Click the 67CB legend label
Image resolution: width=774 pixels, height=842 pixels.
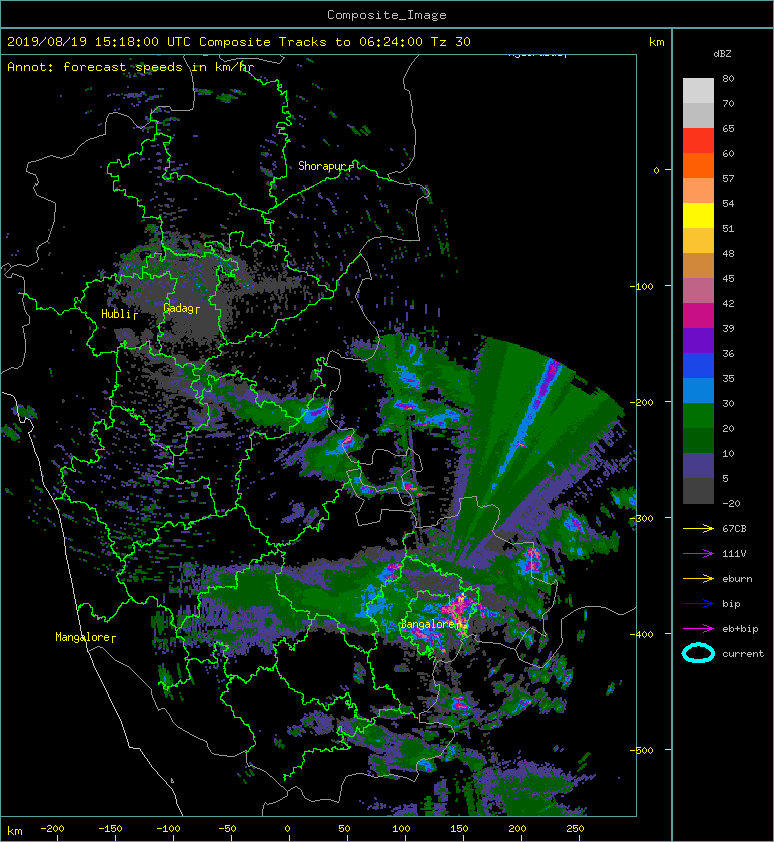[734, 528]
